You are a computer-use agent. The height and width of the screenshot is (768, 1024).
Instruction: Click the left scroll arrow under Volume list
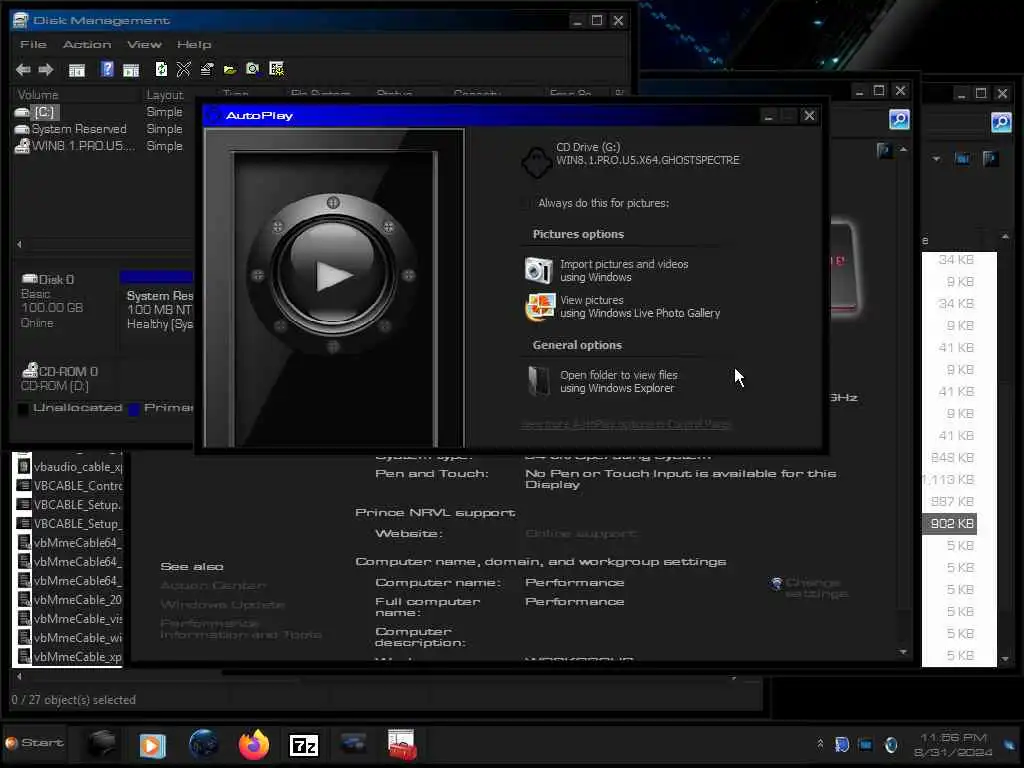(x=20, y=244)
